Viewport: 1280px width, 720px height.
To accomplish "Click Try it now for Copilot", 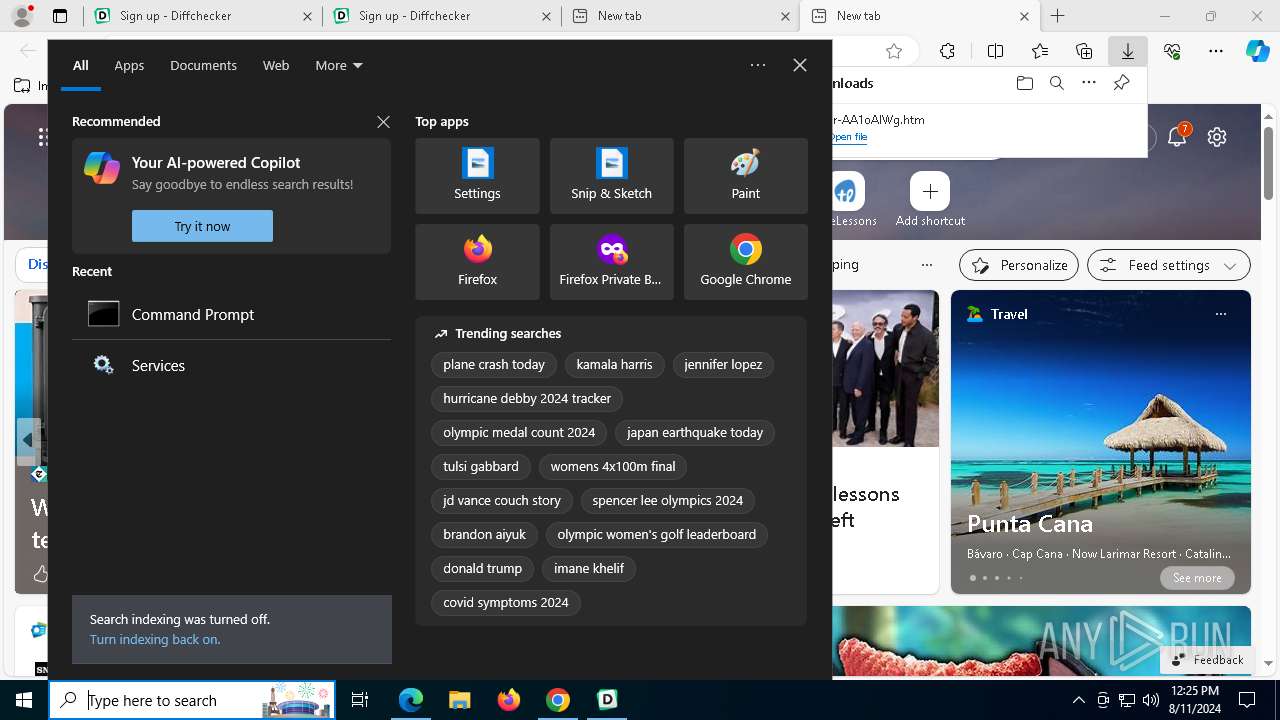I will [202, 226].
